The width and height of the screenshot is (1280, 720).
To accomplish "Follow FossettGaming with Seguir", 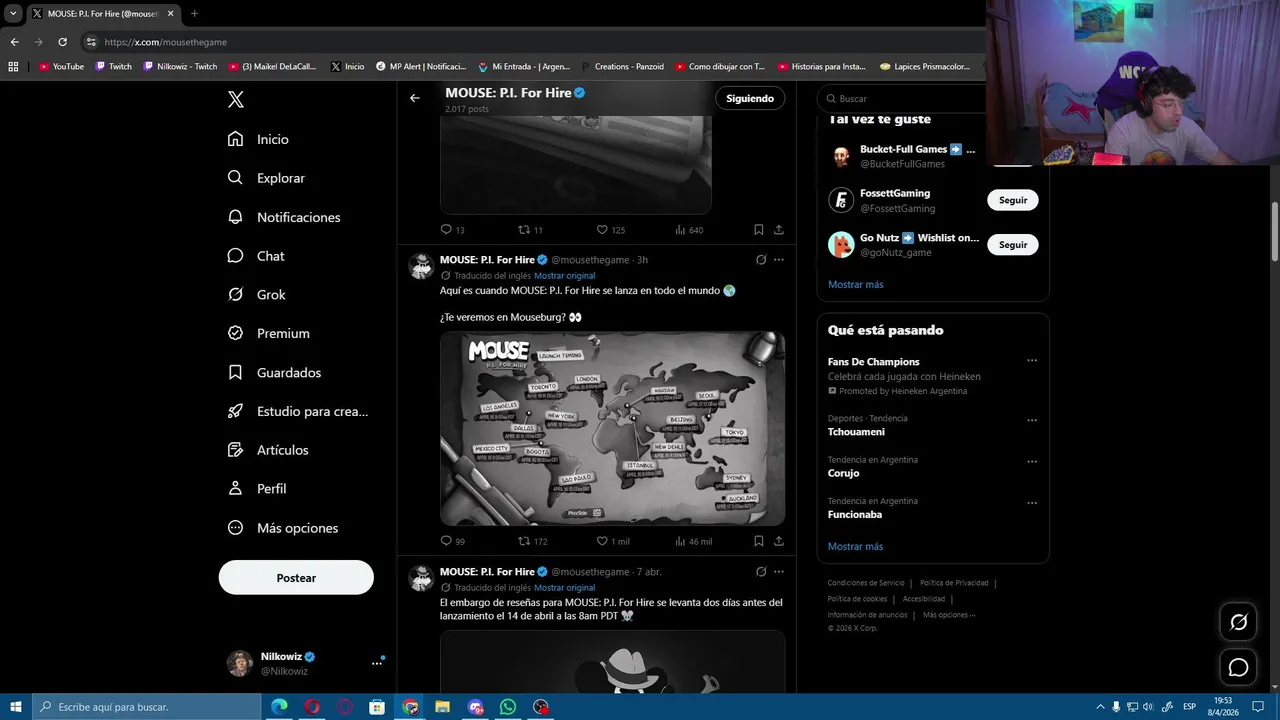I will 1013,200.
